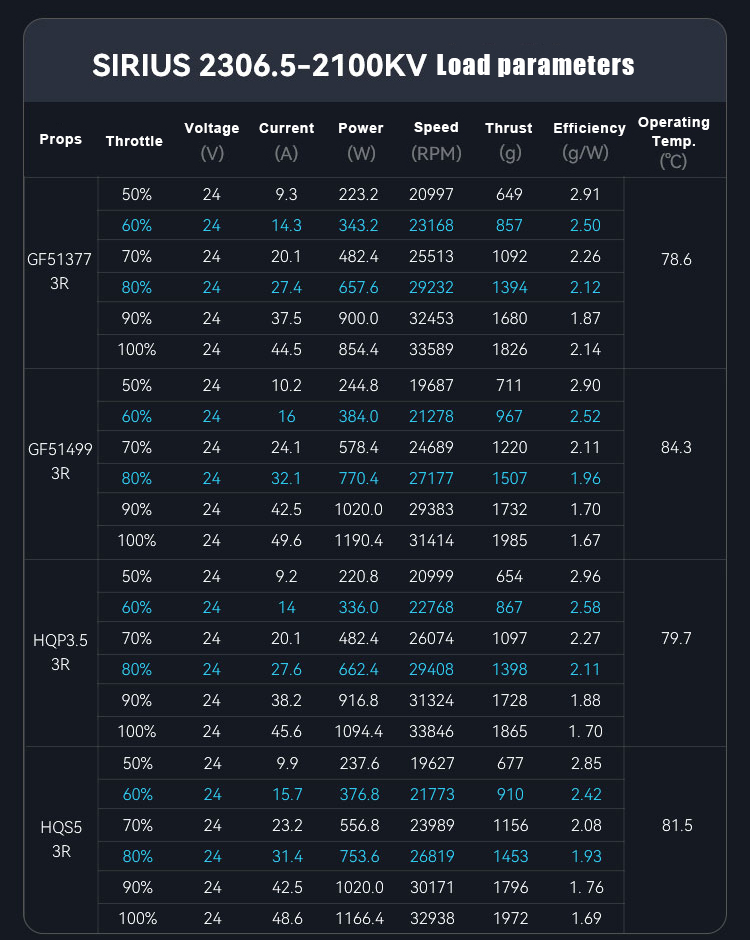
Task: Click the GF51377 3R prop label
Action: click(x=60, y=272)
